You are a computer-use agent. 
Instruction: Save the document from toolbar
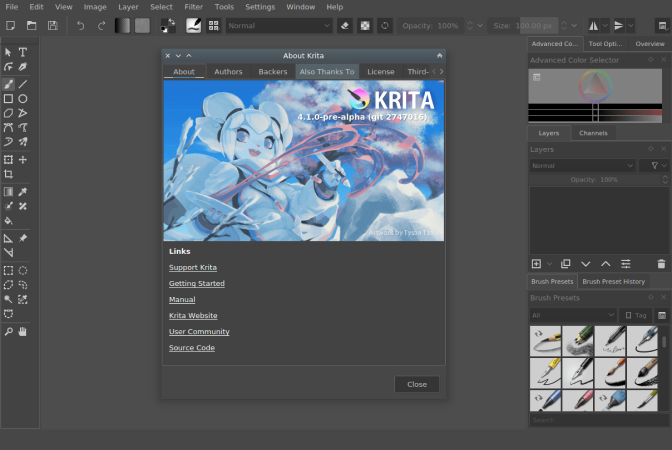pyautogui.click(x=52, y=26)
